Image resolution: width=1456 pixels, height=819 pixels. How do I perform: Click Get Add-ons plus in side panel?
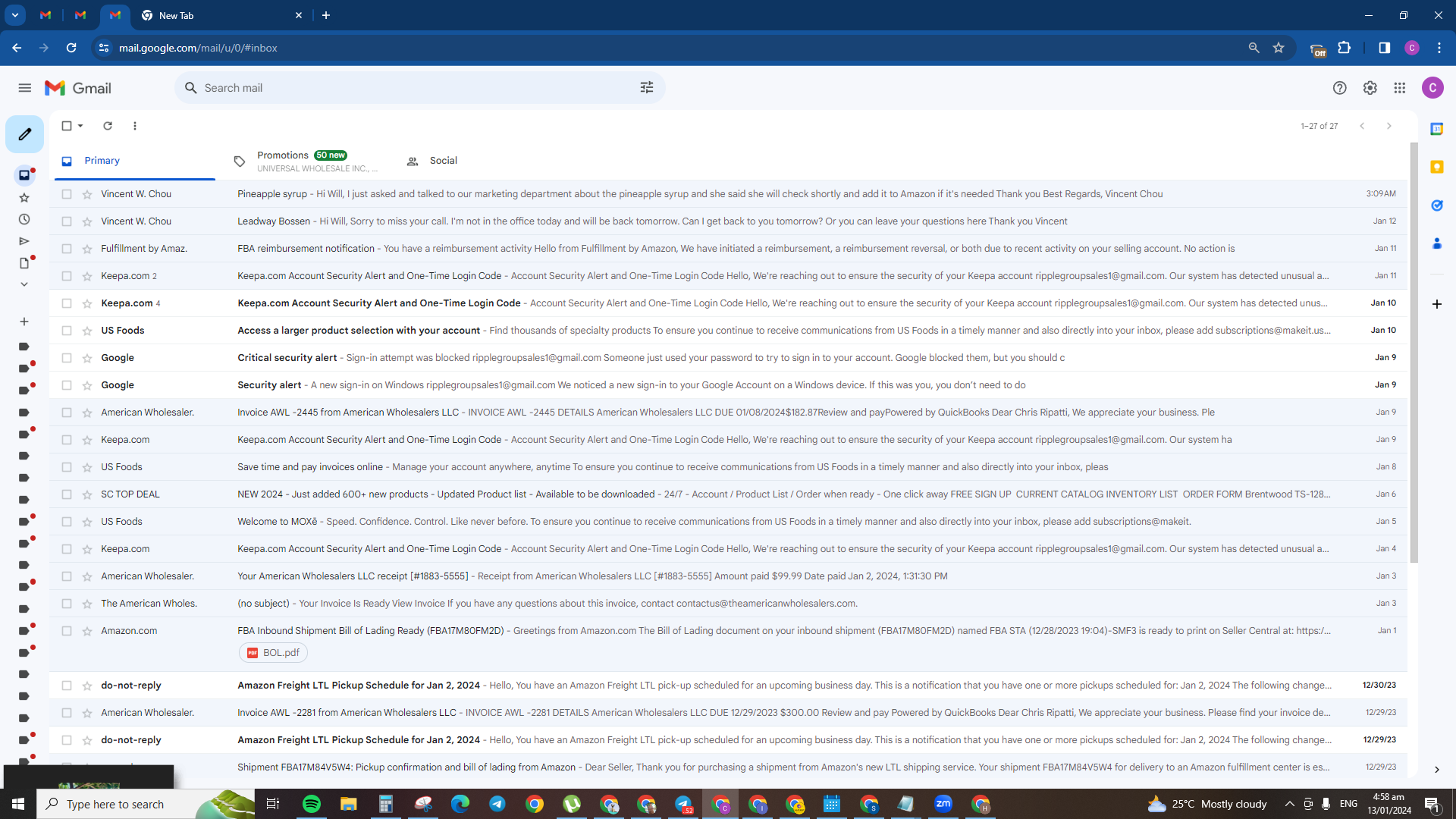click(1436, 304)
